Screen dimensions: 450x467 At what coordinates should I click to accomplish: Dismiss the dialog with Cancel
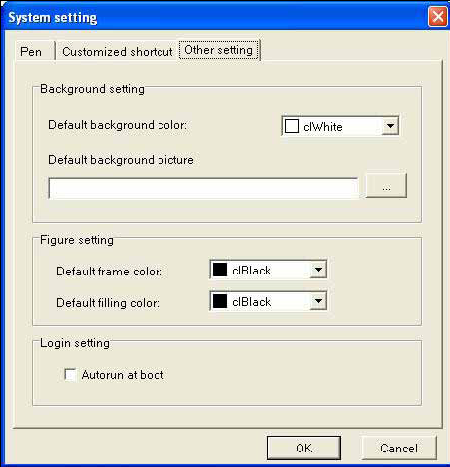(x=399, y=448)
